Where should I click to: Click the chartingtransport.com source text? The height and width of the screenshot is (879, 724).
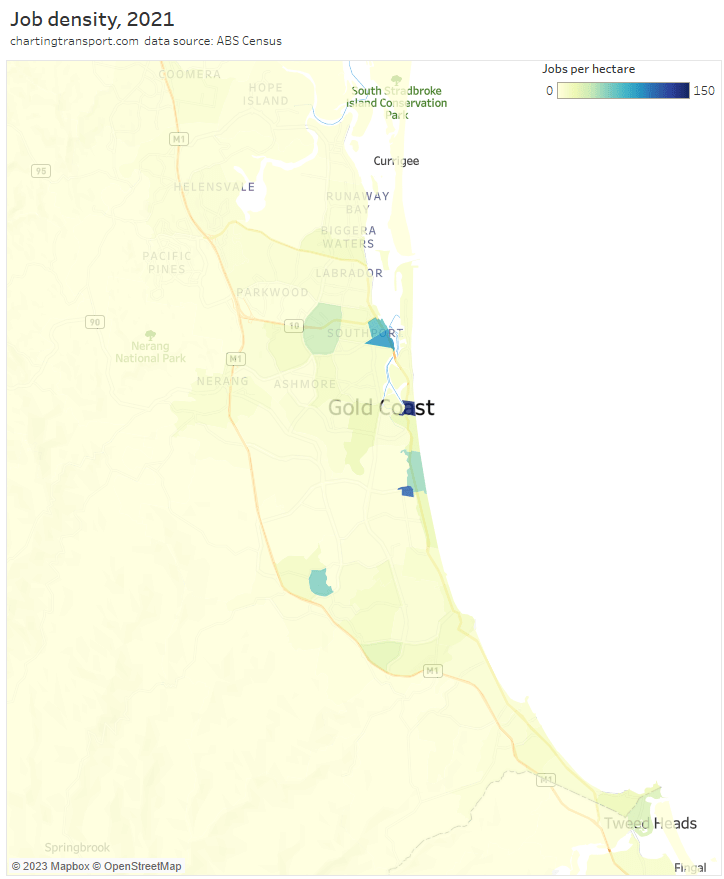pos(74,41)
